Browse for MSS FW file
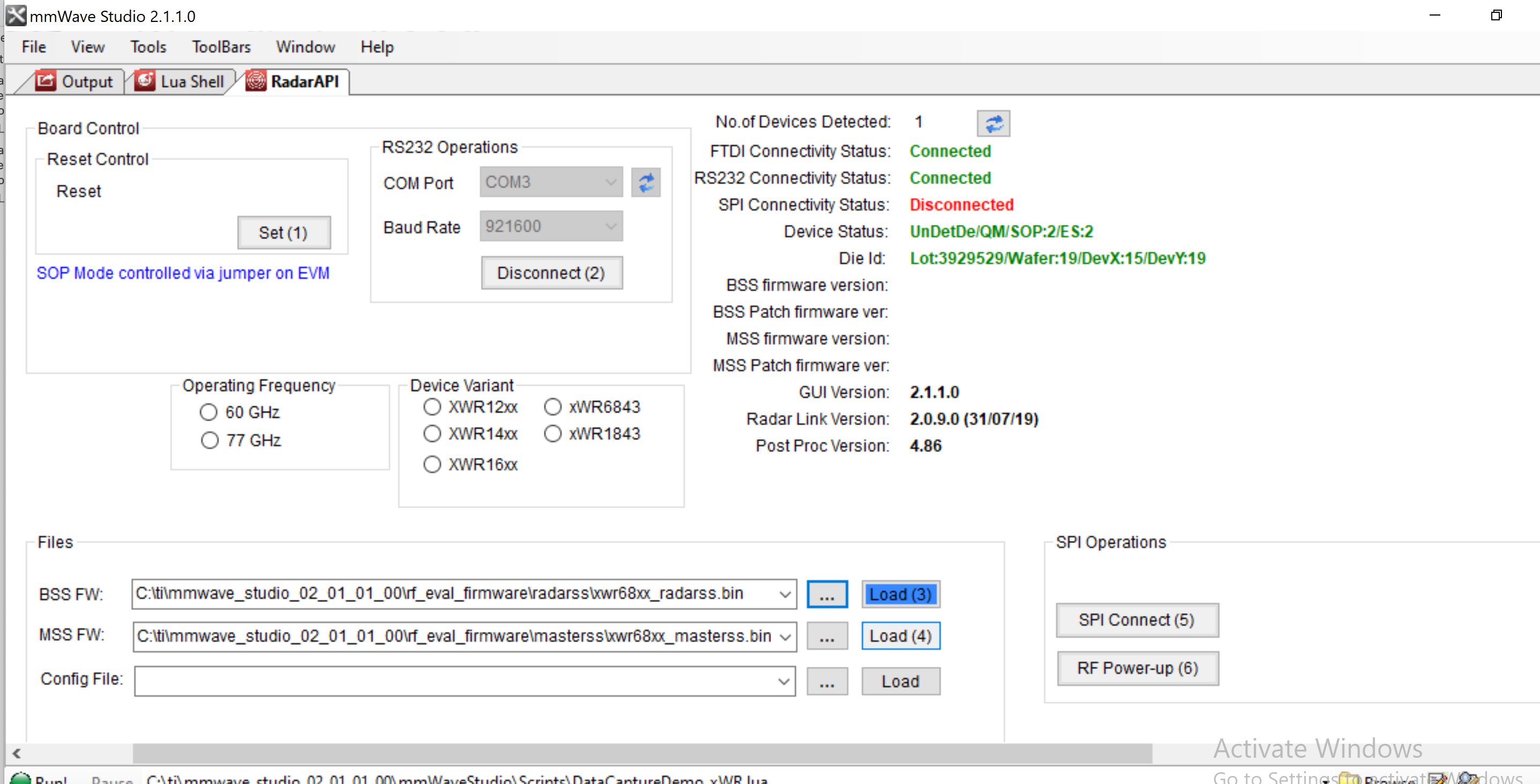 827,636
